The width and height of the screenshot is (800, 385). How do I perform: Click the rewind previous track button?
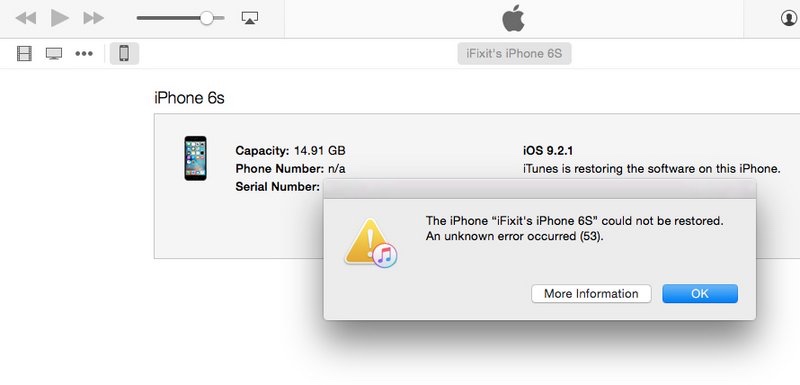point(26,18)
